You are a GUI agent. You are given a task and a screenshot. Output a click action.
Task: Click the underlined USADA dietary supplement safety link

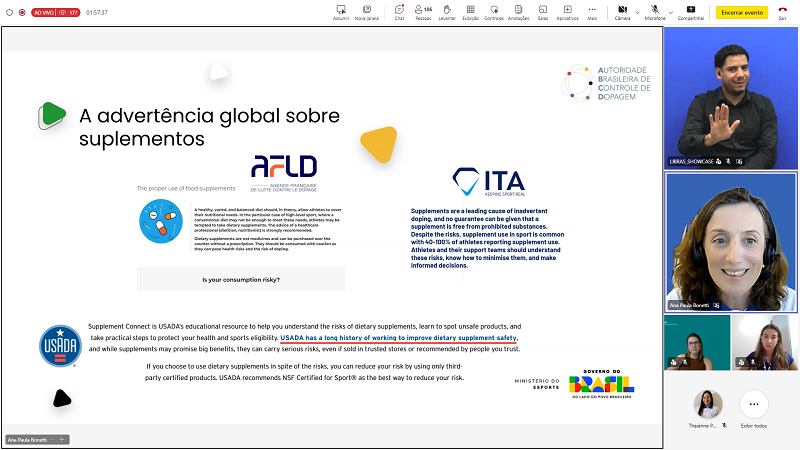pyautogui.click(x=398, y=338)
